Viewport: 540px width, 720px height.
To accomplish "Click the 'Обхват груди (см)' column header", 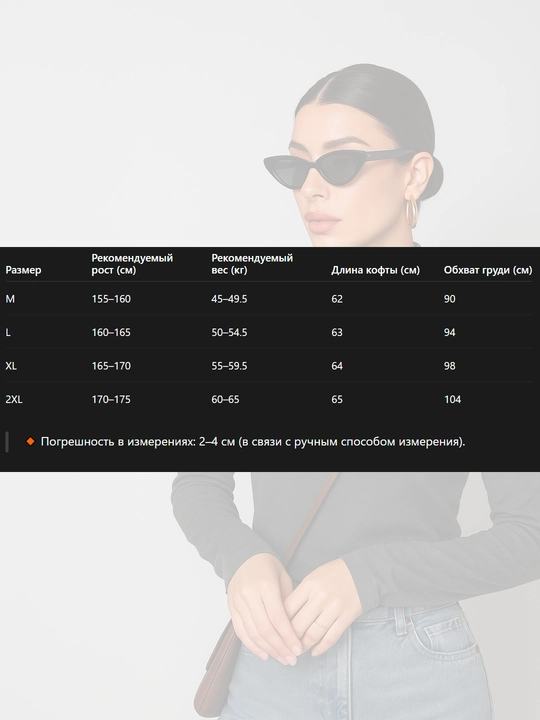I will [488, 270].
